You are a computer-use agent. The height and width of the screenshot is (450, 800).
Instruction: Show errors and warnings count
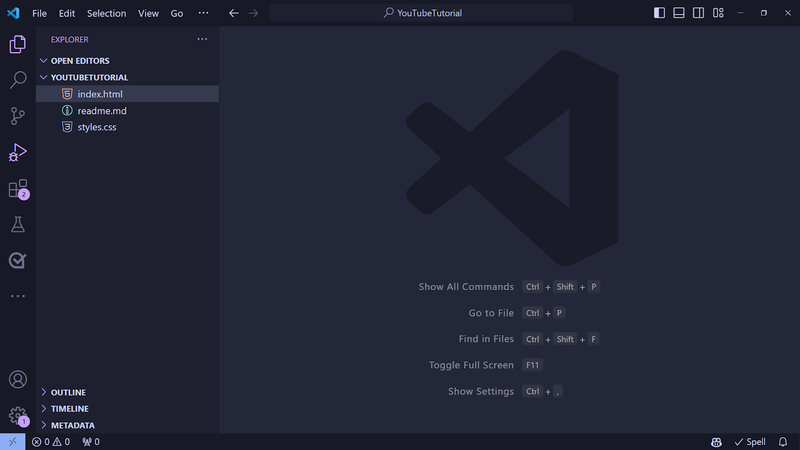pyautogui.click(x=51, y=442)
